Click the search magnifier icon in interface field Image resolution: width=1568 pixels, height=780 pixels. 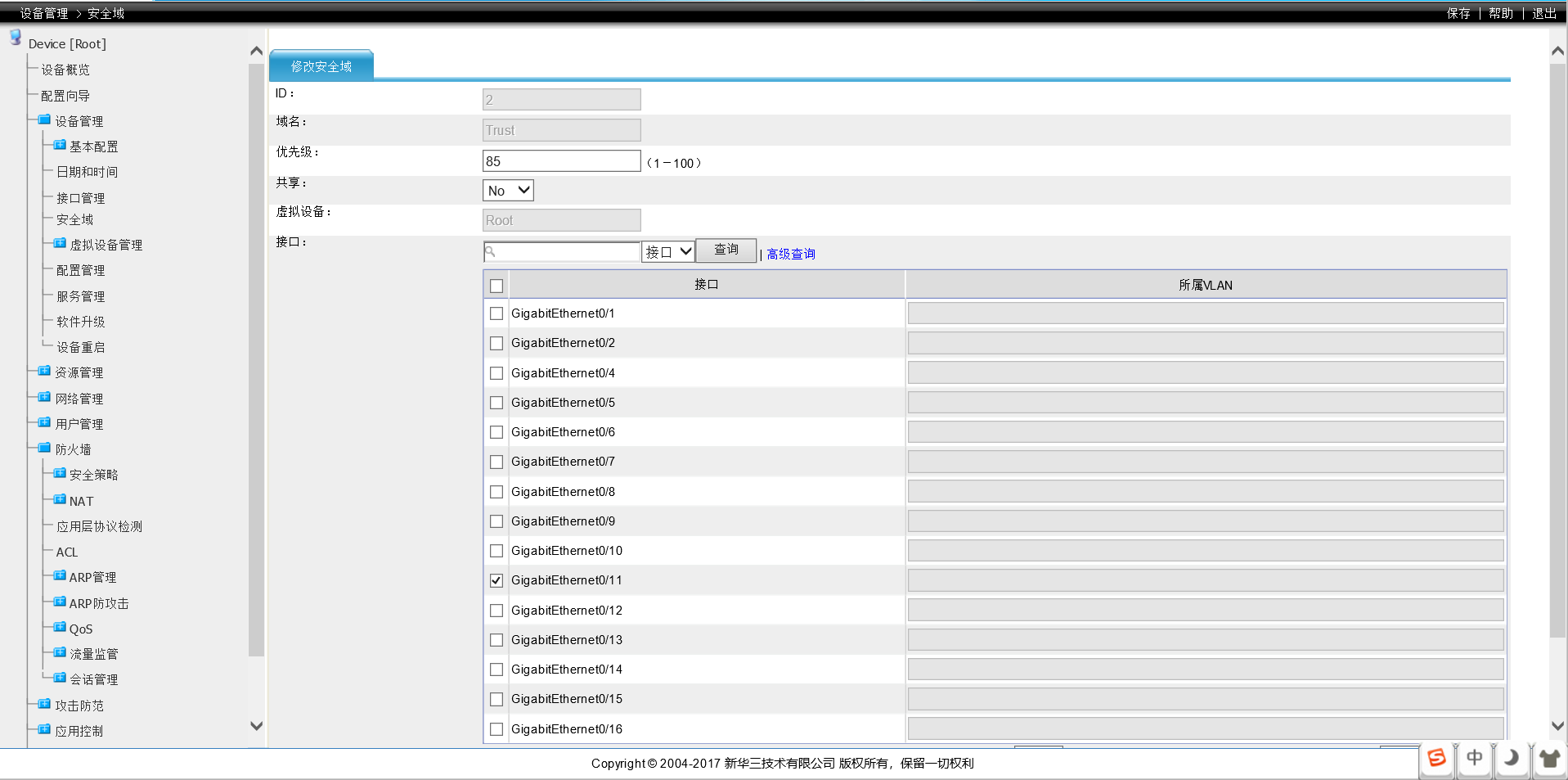coord(491,252)
